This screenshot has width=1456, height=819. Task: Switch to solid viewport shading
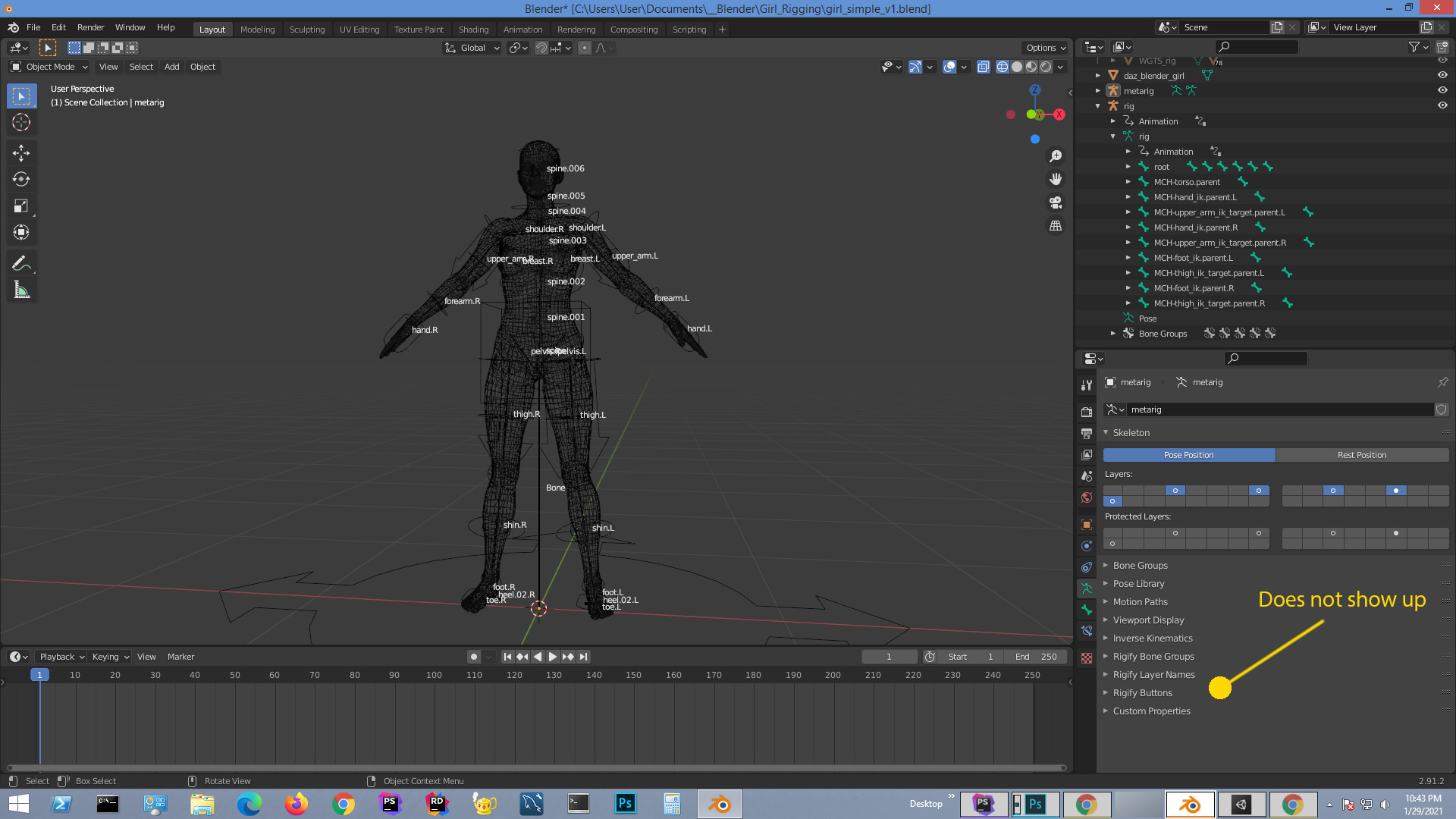1017,67
